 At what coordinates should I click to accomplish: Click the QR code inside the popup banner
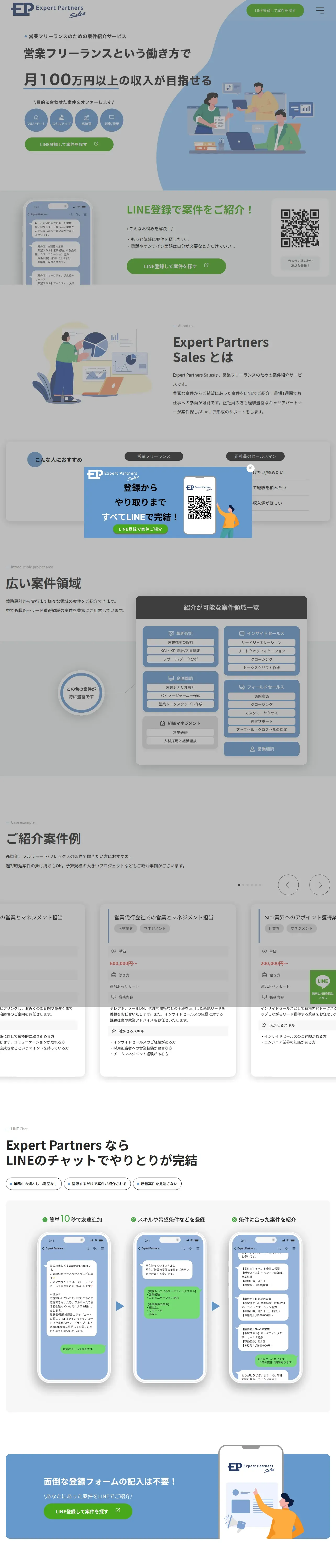[199, 508]
